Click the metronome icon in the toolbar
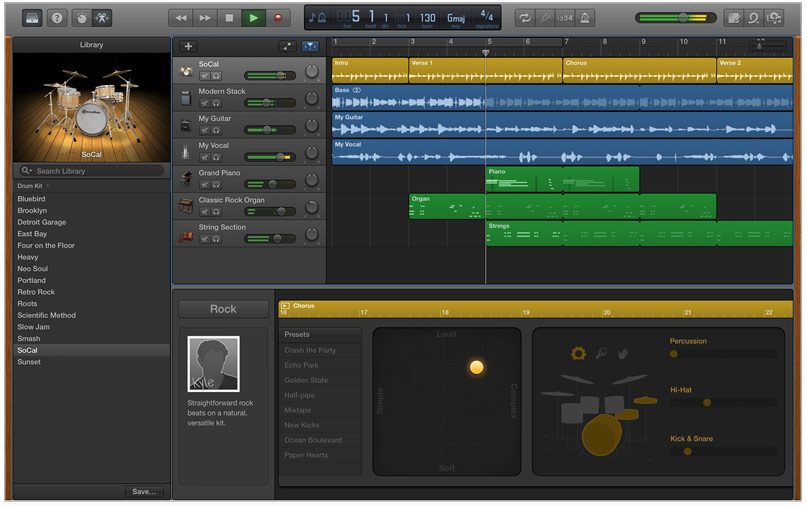This screenshot has height=508, width=807. point(585,18)
